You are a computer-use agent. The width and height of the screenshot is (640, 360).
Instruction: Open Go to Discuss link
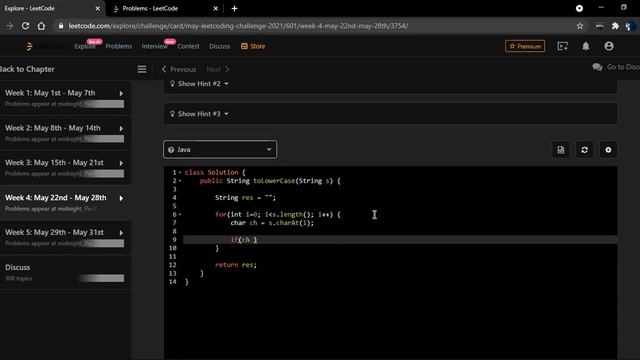click(616, 67)
